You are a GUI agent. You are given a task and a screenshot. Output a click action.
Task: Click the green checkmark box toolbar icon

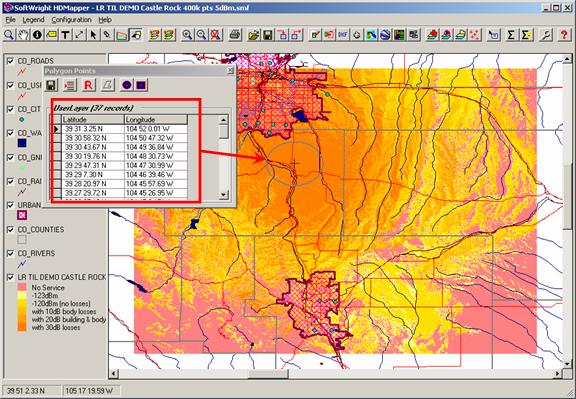point(315,35)
